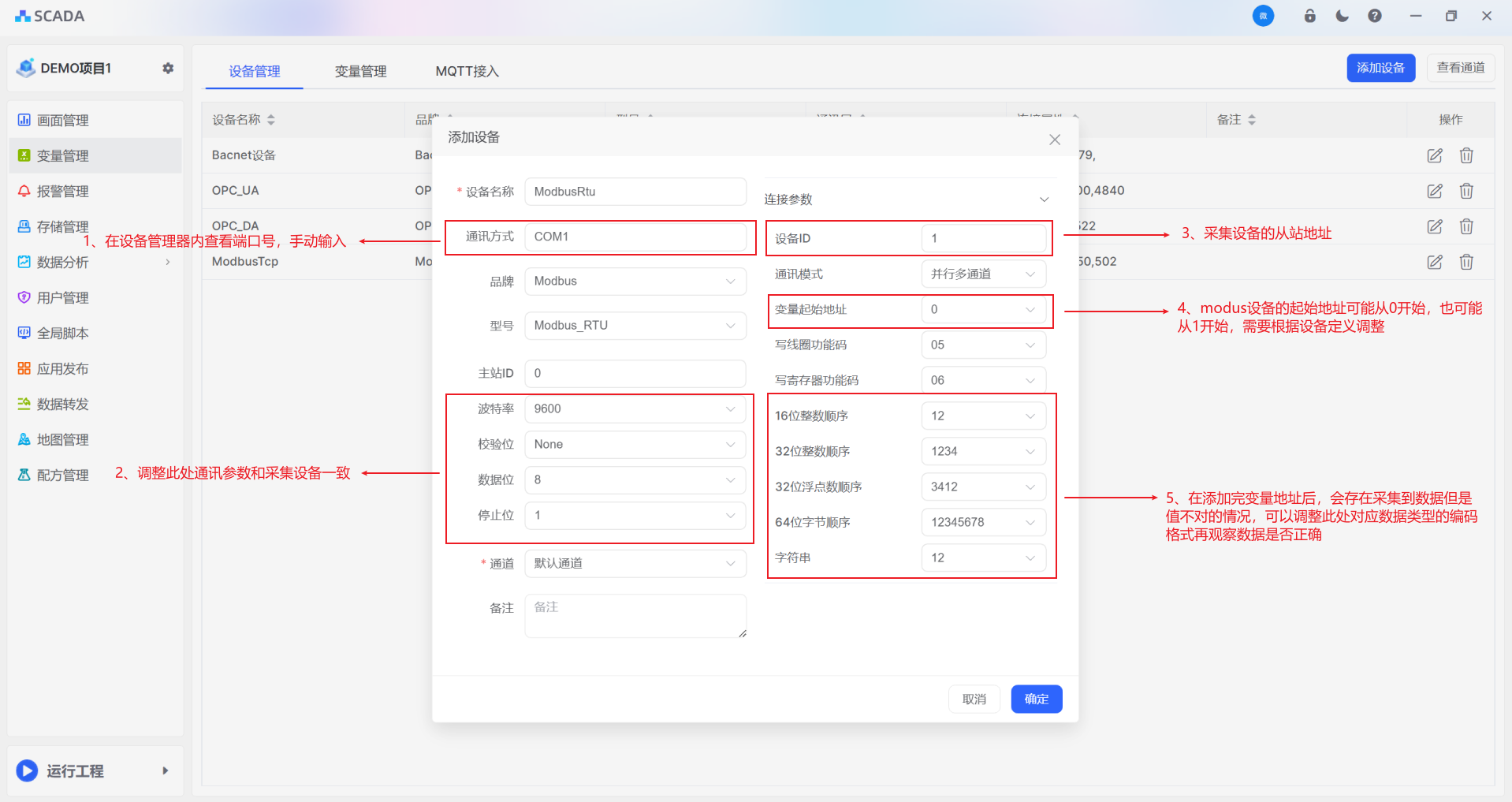Delete OPC_UA device with trash icon
This screenshot has height=802, width=1512.
coord(1465,191)
